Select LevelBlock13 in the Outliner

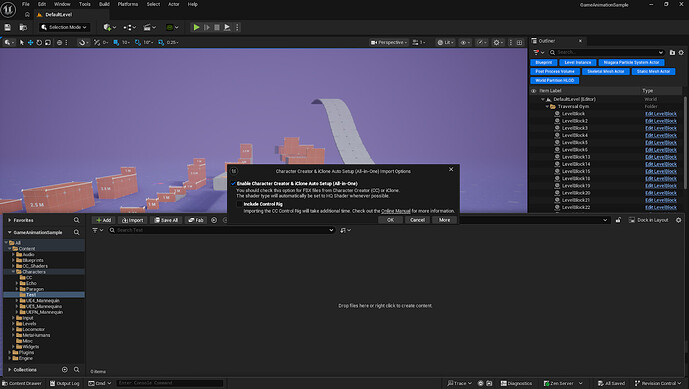576,157
